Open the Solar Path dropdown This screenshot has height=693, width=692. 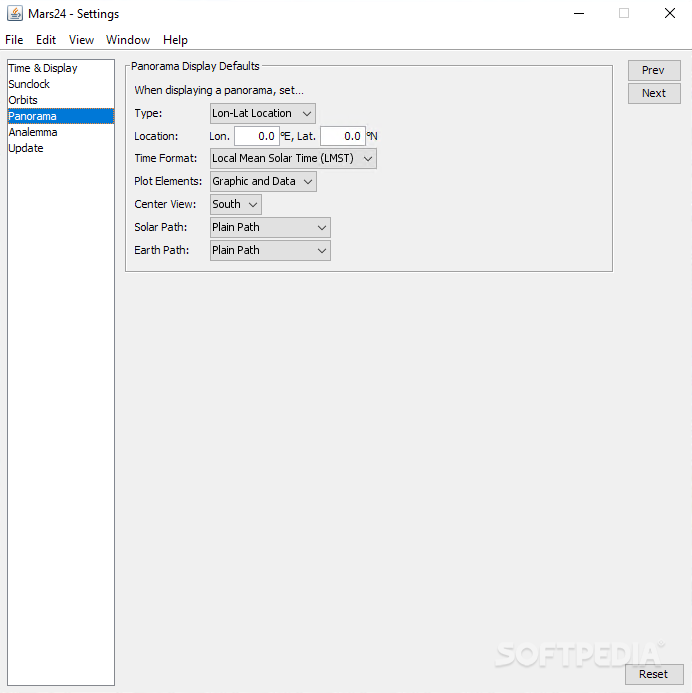(x=270, y=228)
